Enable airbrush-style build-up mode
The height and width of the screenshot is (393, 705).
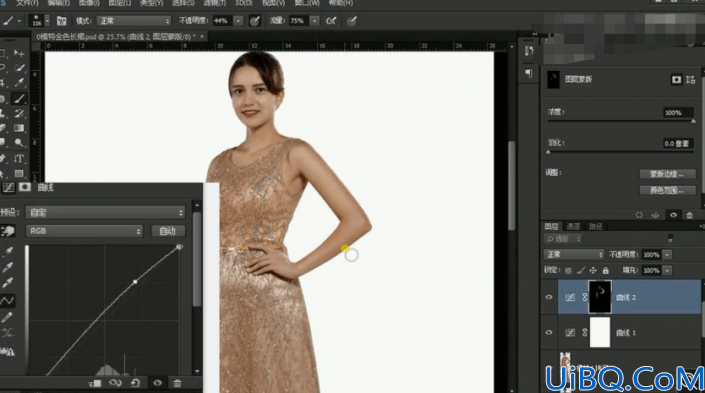[x=331, y=21]
